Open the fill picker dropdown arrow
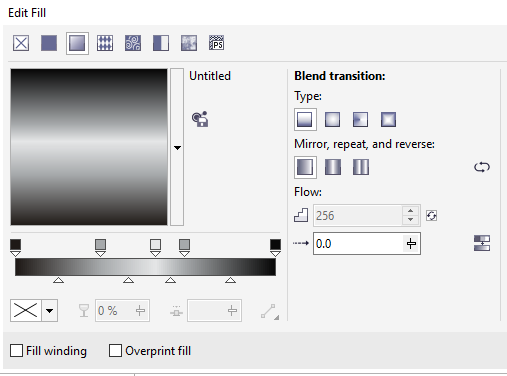The height and width of the screenshot is (376, 507). tap(177, 147)
